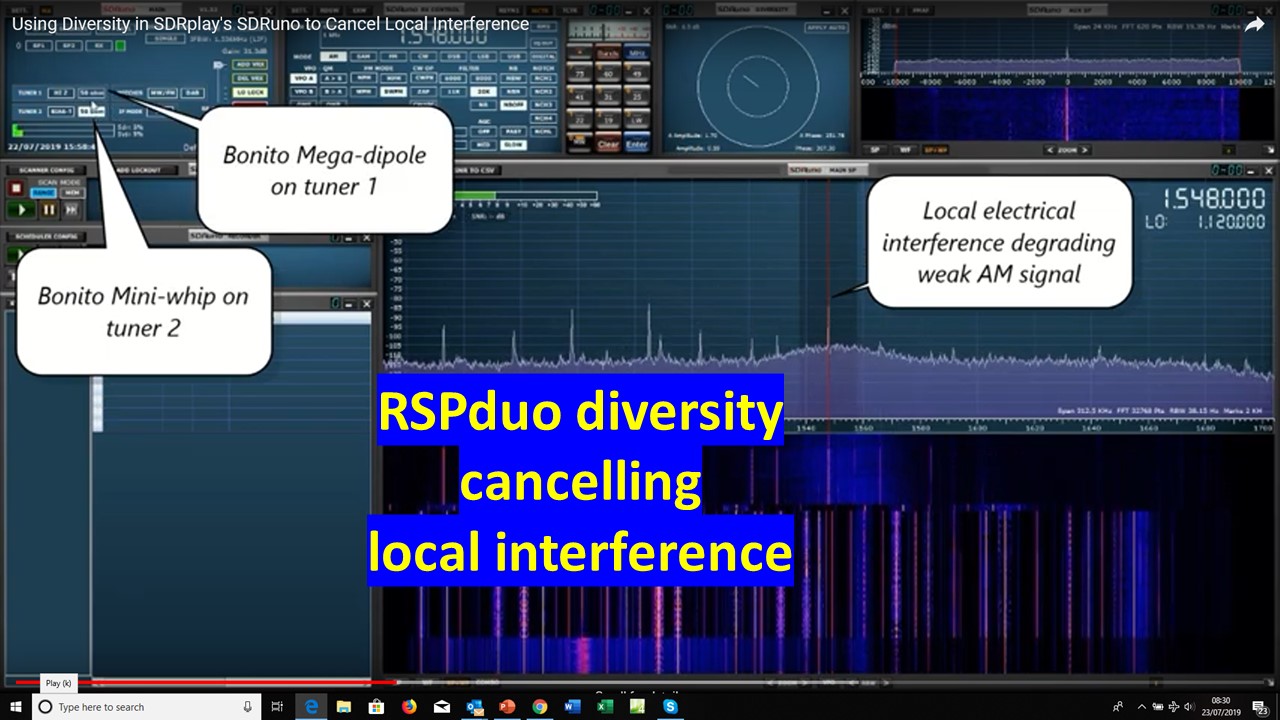Open Skype from the taskbar

click(670, 707)
